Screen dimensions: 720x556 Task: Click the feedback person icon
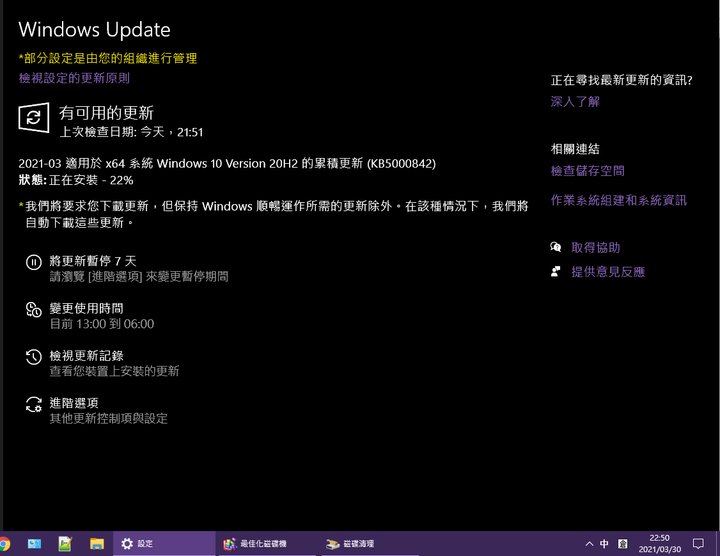pyautogui.click(x=556, y=272)
